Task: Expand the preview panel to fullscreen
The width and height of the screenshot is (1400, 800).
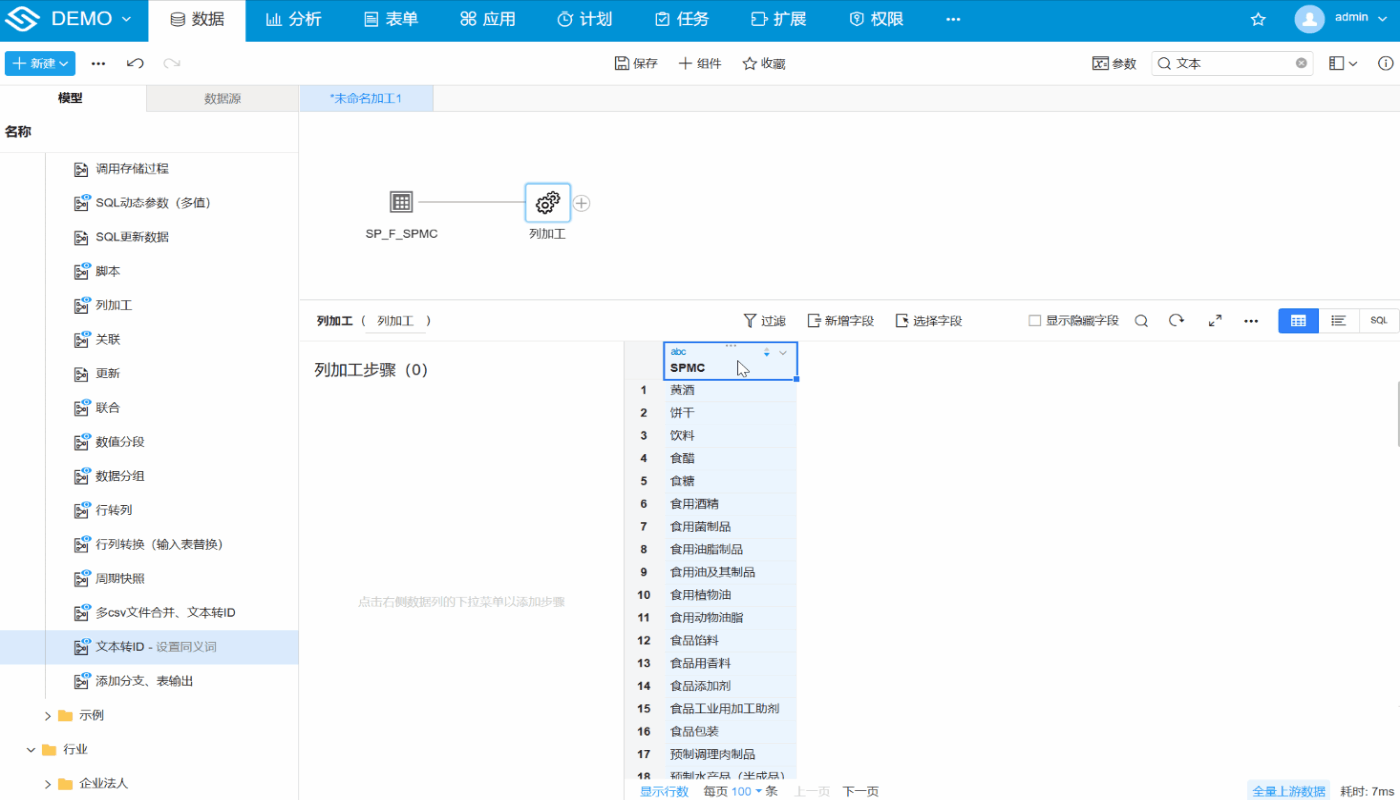Action: (1215, 321)
